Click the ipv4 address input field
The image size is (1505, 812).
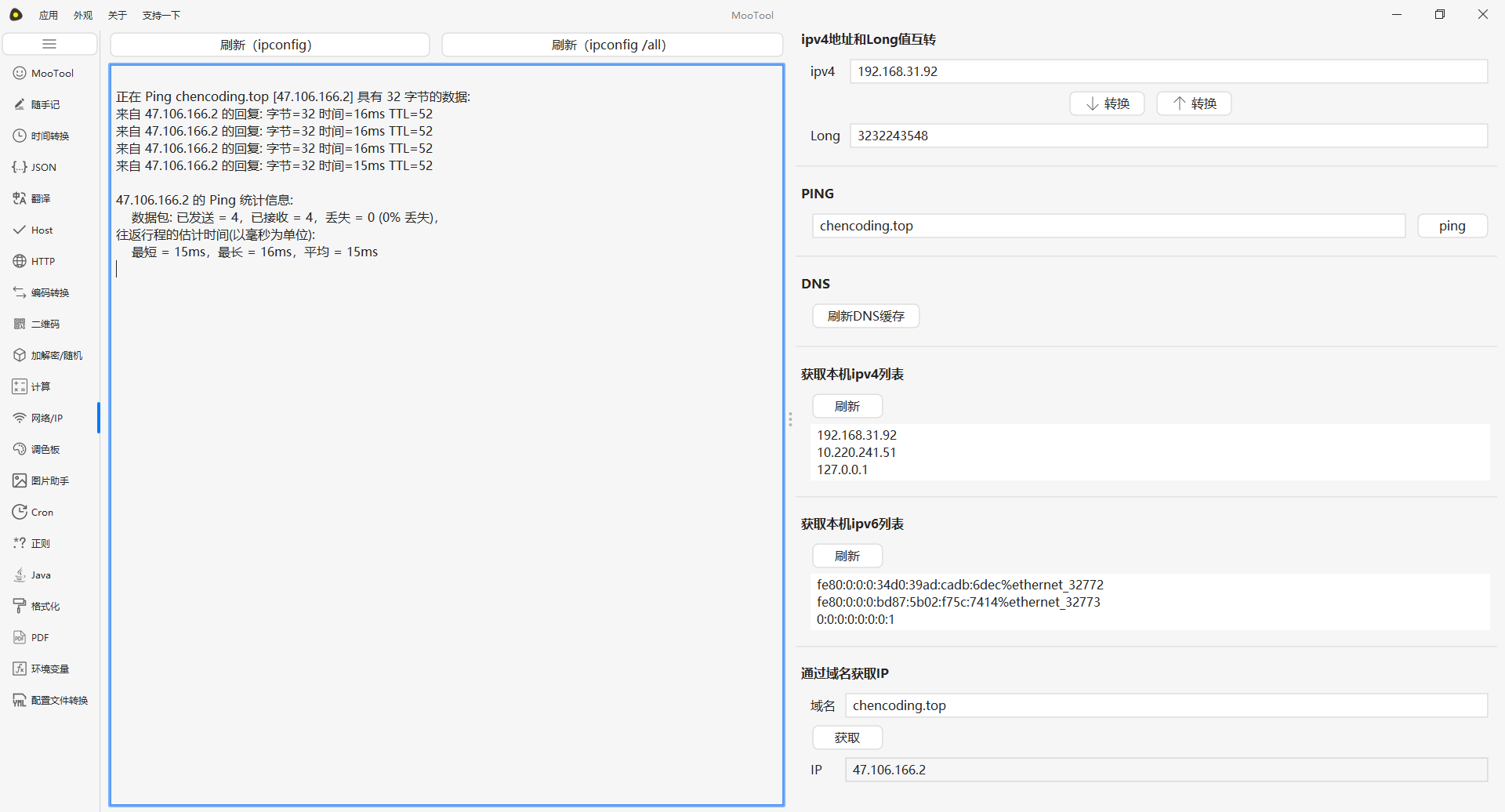coord(1168,71)
